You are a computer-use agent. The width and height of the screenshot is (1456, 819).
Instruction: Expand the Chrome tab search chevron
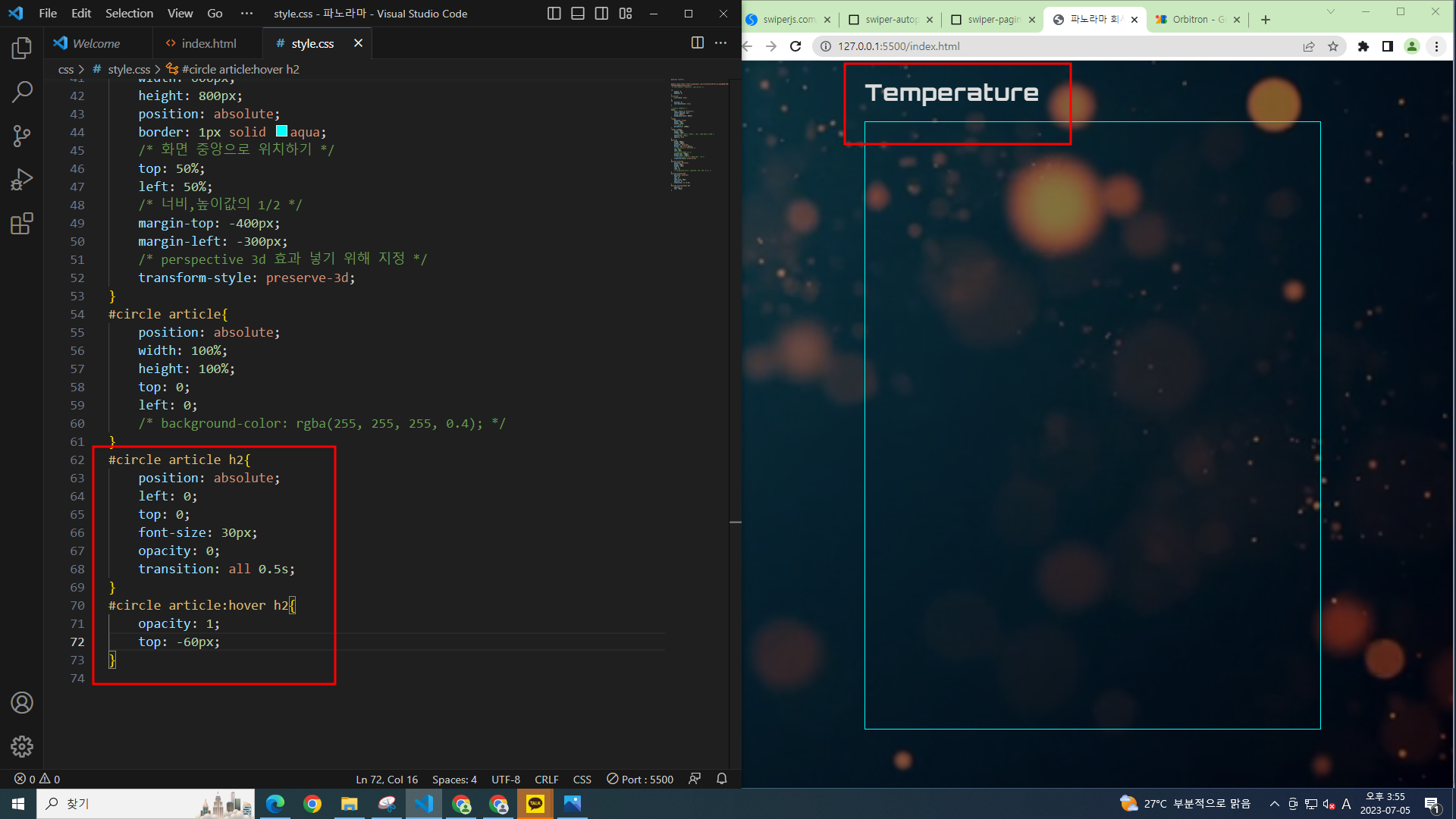pyautogui.click(x=1330, y=12)
